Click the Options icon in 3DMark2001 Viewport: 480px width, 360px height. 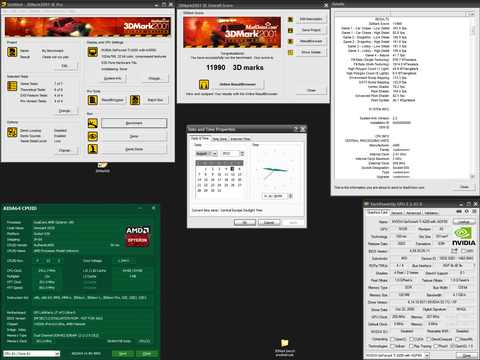pyautogui.click(x=12, y=132)
